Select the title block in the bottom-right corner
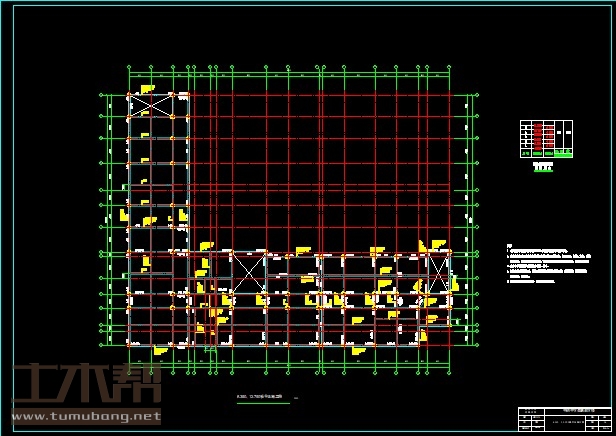The width and height of the screenshot is (616, 436). point(565,418)
